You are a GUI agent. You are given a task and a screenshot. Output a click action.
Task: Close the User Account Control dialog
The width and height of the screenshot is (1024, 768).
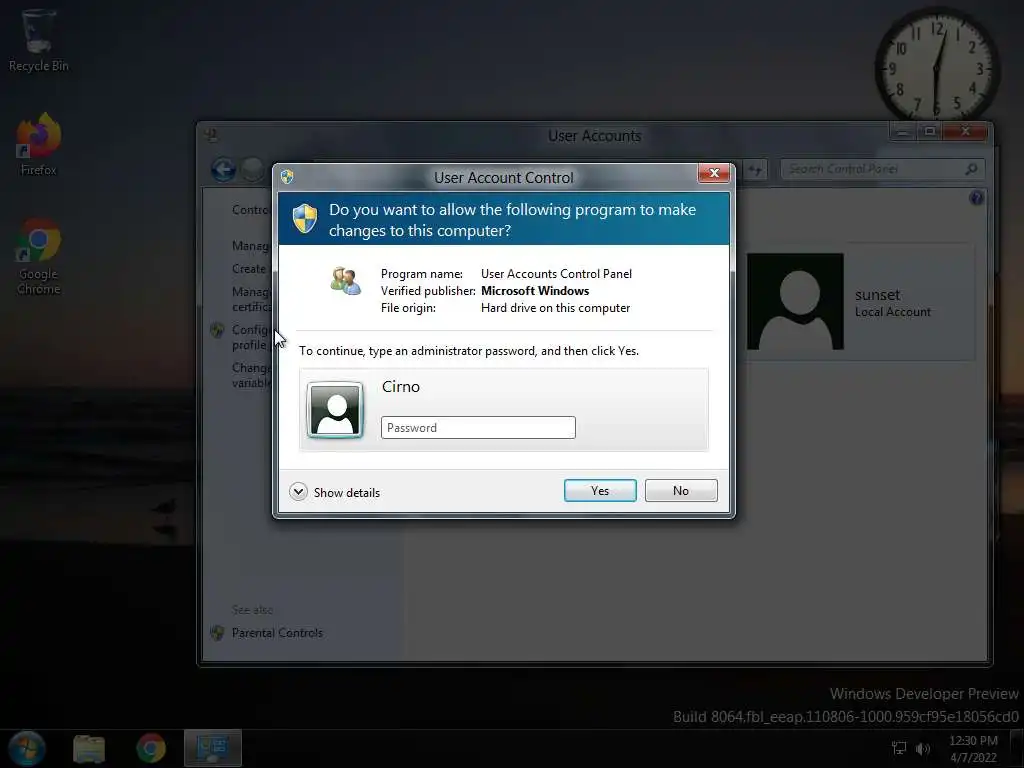(x=713, y=173)
